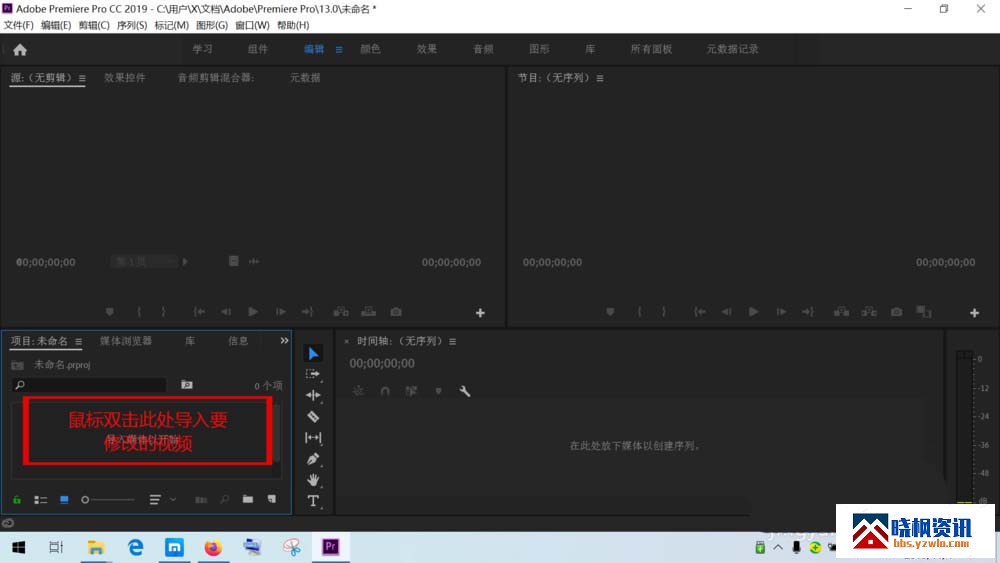The width and height of the screenshot is (1000, 563).
Task: Click Find magnifier icon in Project panel footer
Action: click(x=224, y=499)
